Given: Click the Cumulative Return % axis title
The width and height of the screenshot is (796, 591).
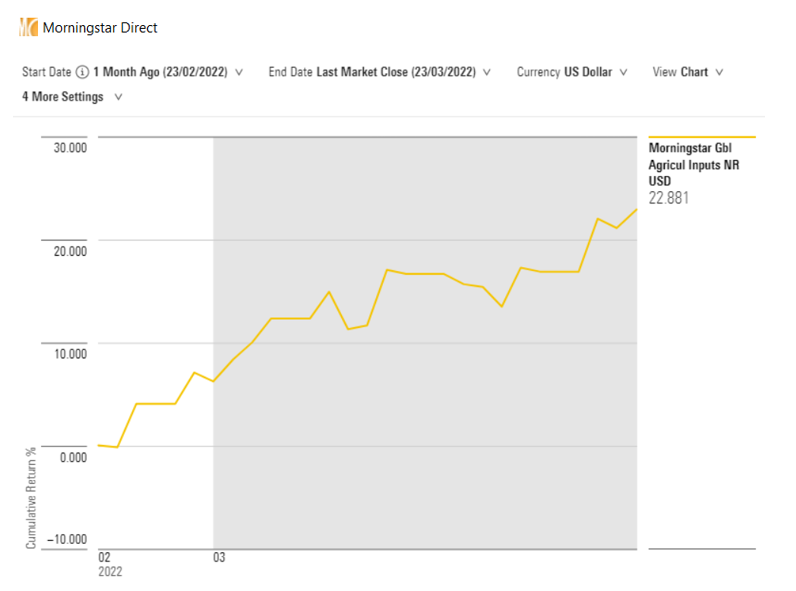Looking at the screenshot, I should (31, 497).
